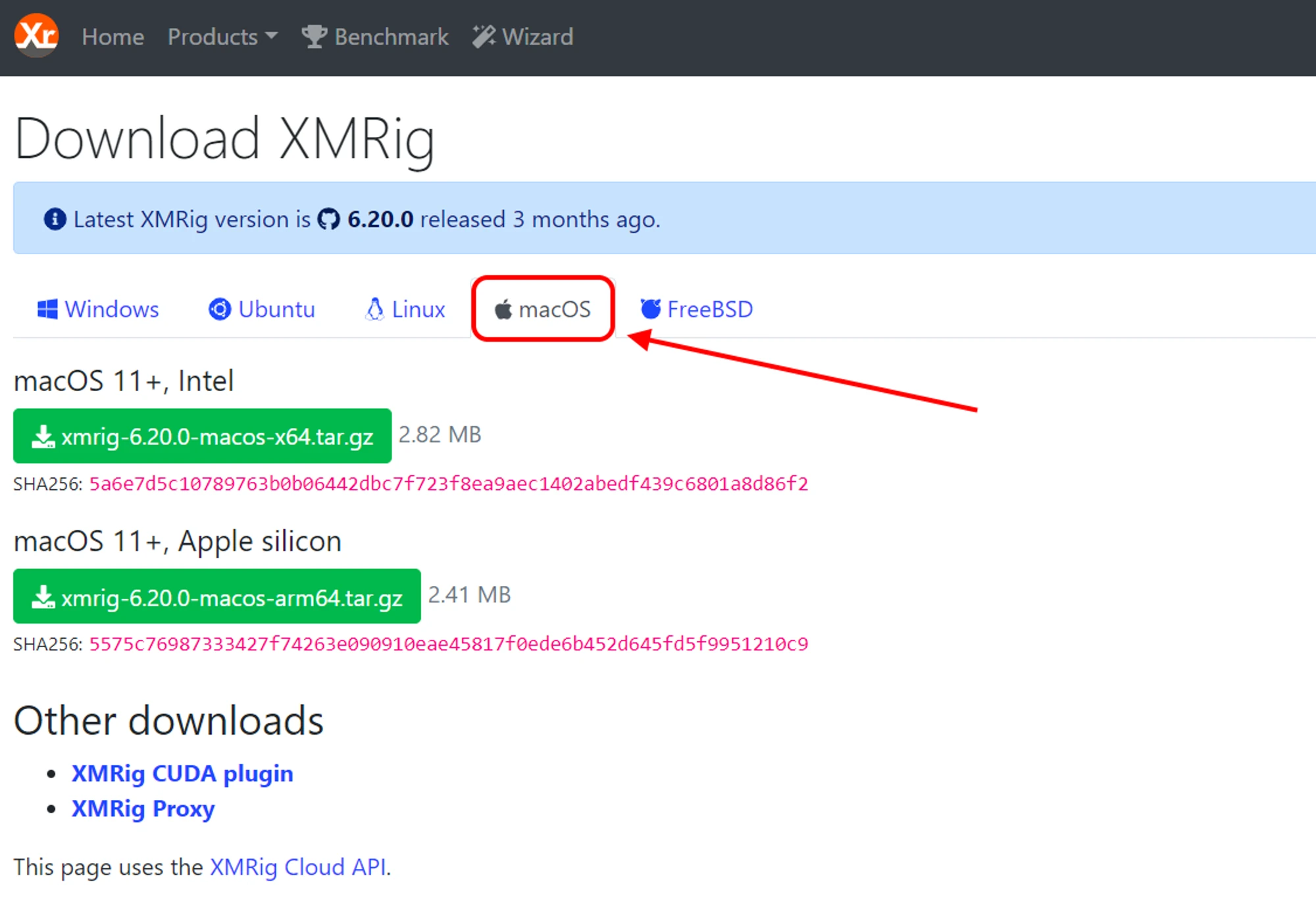Open the XMRig Proxy link
The width and height of the screenshot is (1316, 898).
pos(143,808)
